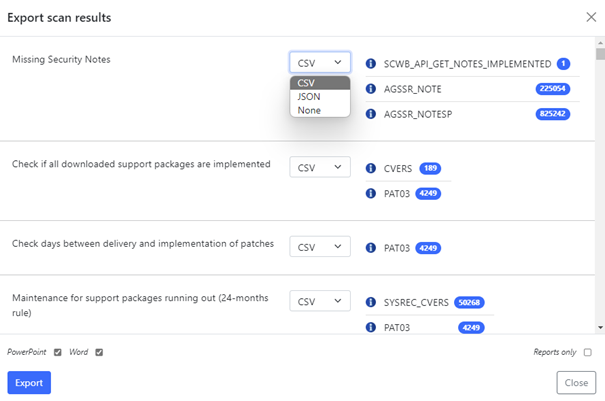Open format dropdown for downloaded support packages check
Screen dimensions: 605x401
pyautogui.click(x=320, y=167)
